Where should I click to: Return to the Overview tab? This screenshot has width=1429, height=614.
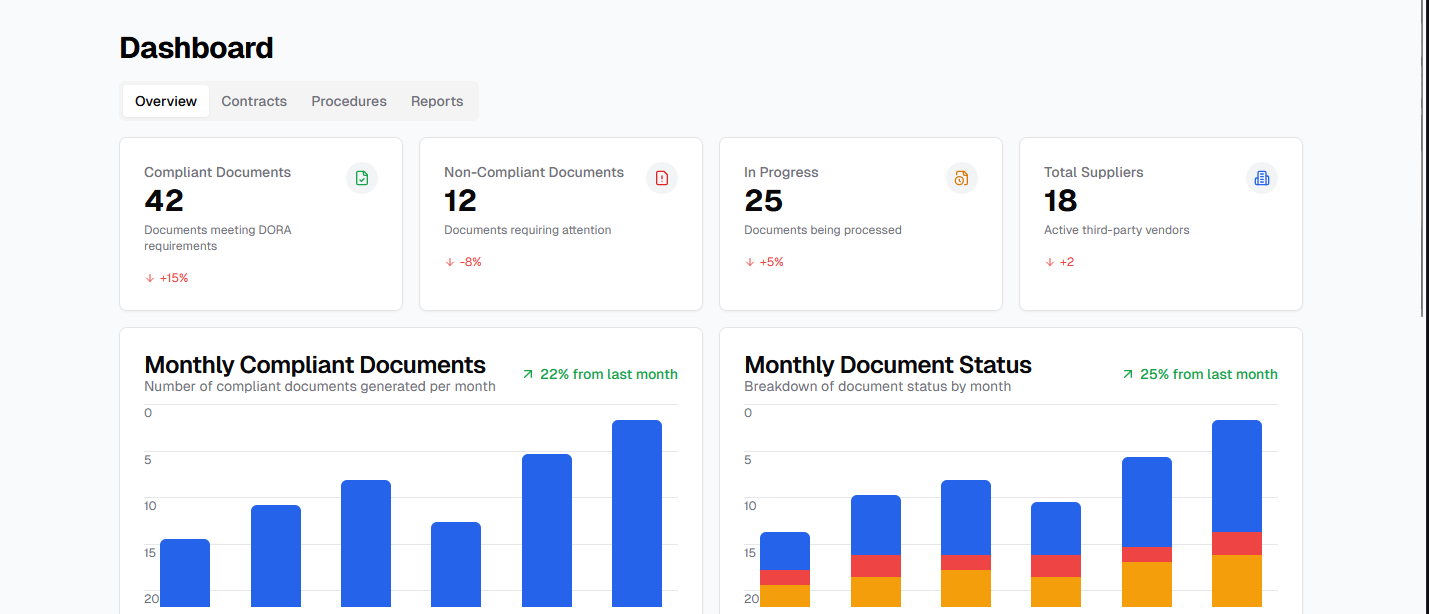(x=165, y=100)
